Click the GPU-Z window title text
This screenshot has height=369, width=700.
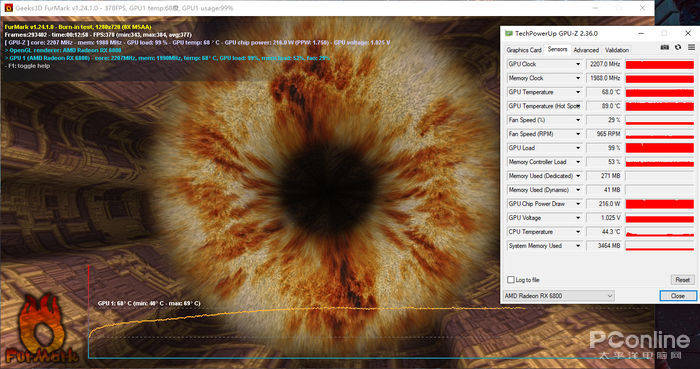pyautogui.click(x=556, y=33)
